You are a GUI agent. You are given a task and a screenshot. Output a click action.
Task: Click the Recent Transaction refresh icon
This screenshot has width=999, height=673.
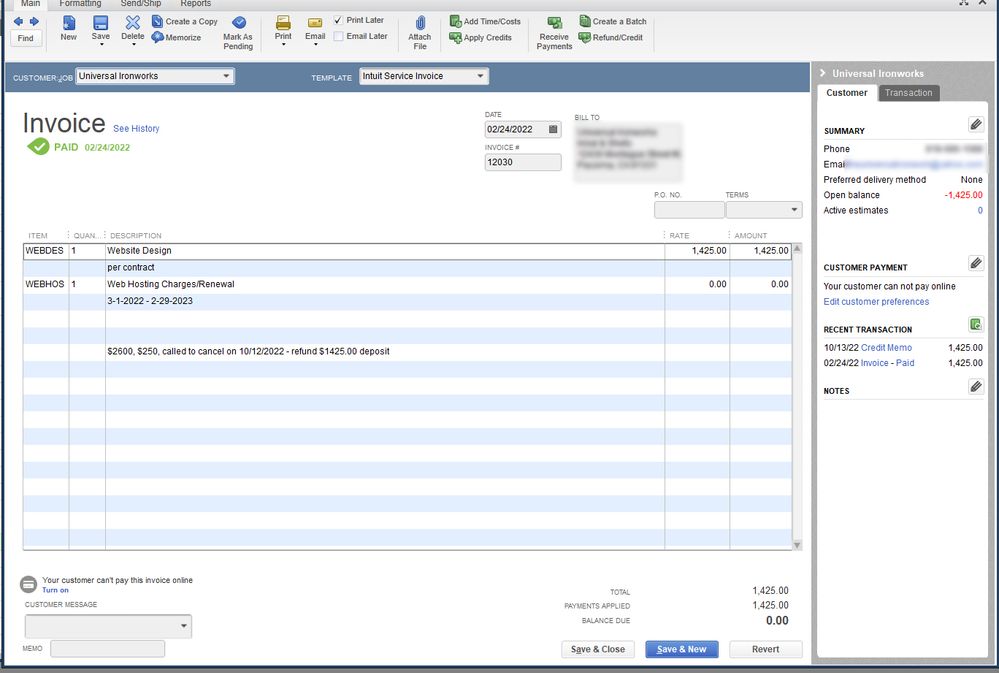[976, 324]
